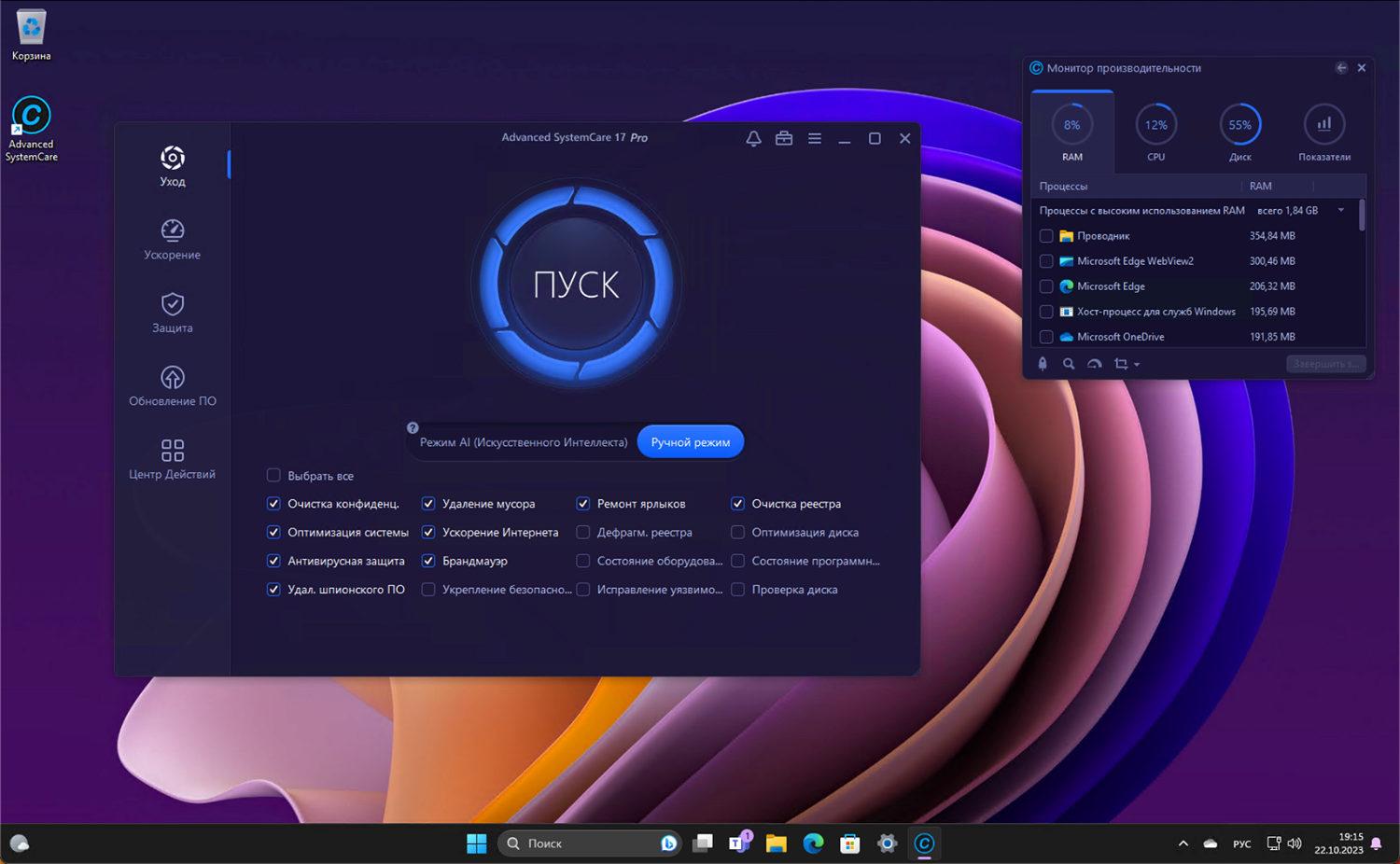Enable Оптимизация диска checkbox

click(737, 532)
